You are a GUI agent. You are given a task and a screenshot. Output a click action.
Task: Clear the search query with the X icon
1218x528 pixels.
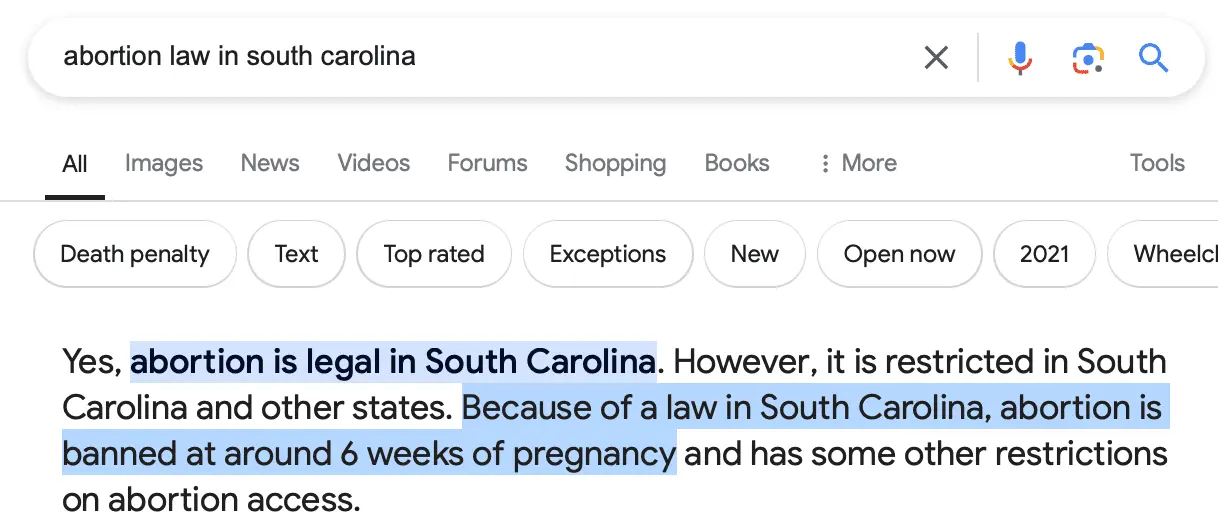click(936, 58)
